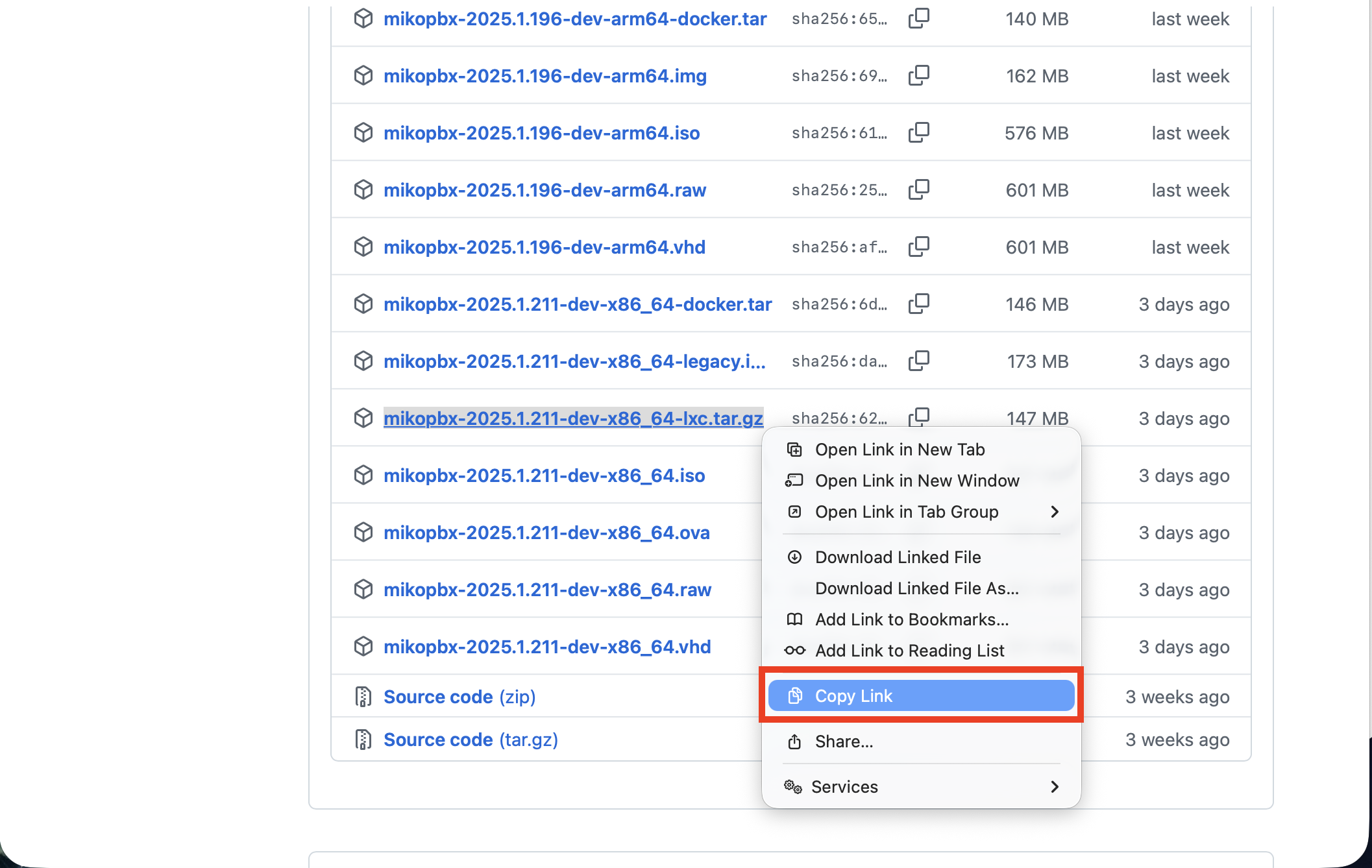1372x868 pixels.
Task: Open Source code (zip) link
Action: pyautogui.click(x=459, y=697)
